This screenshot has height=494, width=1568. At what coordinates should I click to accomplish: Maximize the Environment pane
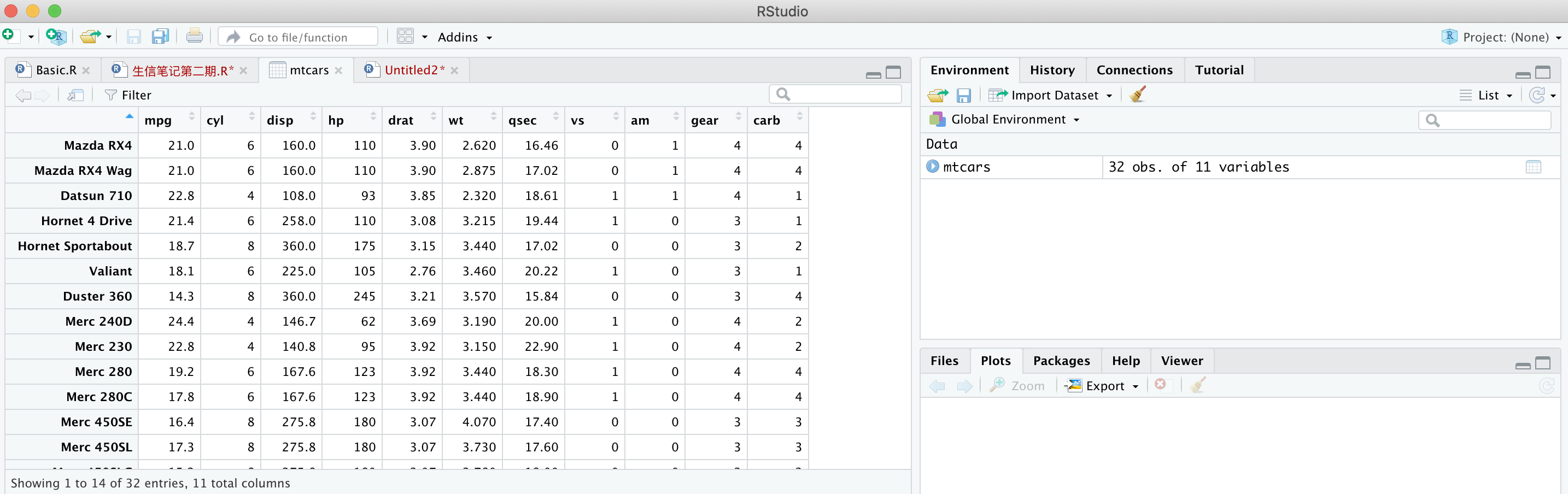(1543, 72)
